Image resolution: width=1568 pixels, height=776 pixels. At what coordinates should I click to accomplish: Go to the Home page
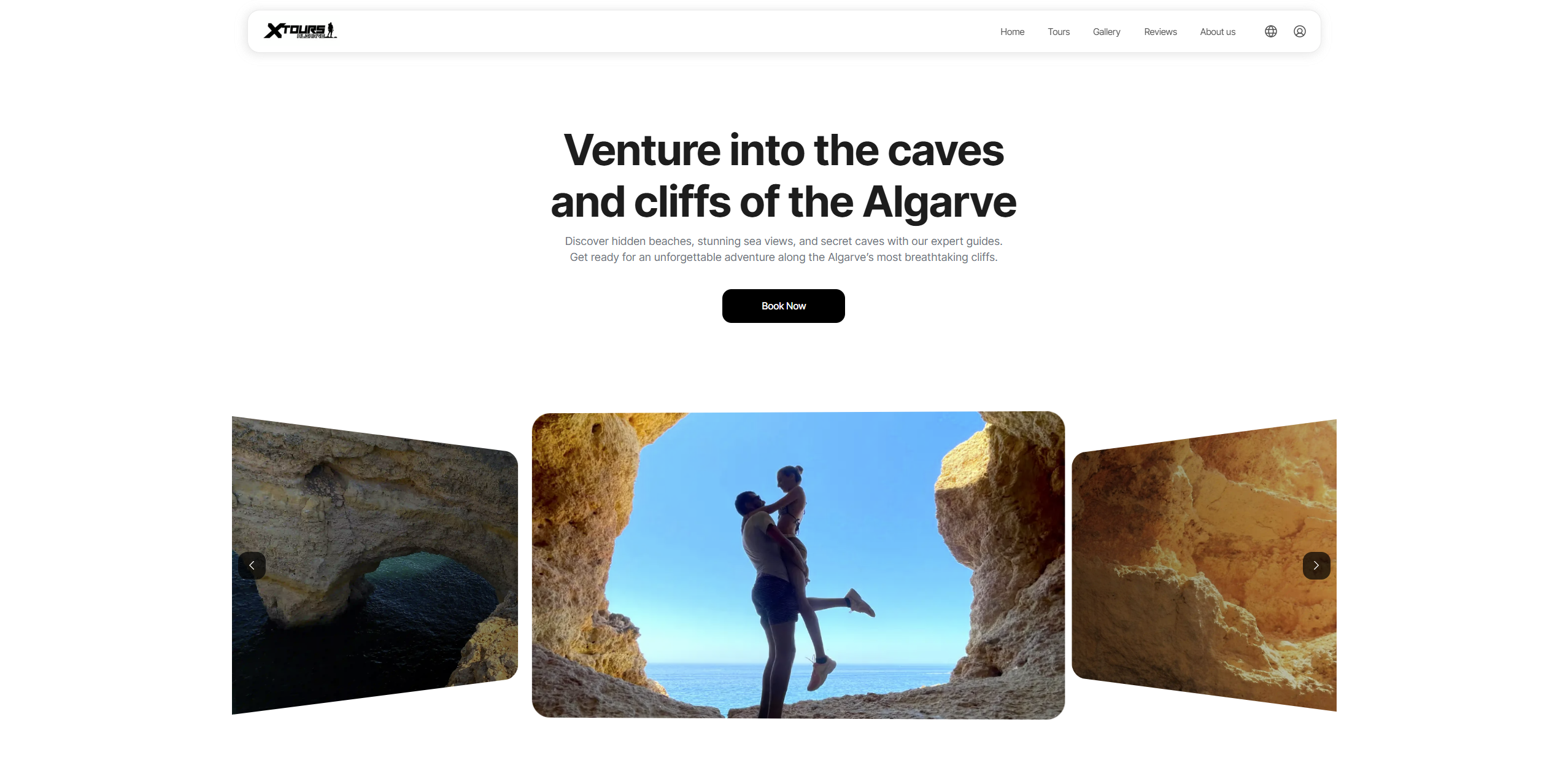tap(1012, 32)
